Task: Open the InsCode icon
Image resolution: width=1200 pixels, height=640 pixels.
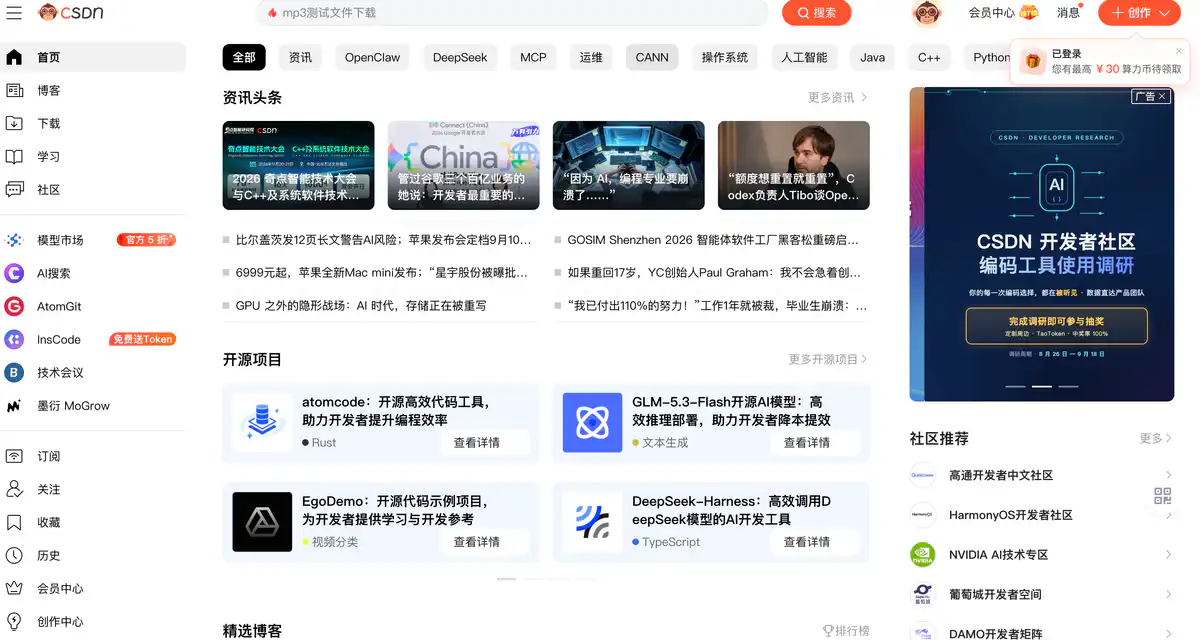Action: click(14, 339)
